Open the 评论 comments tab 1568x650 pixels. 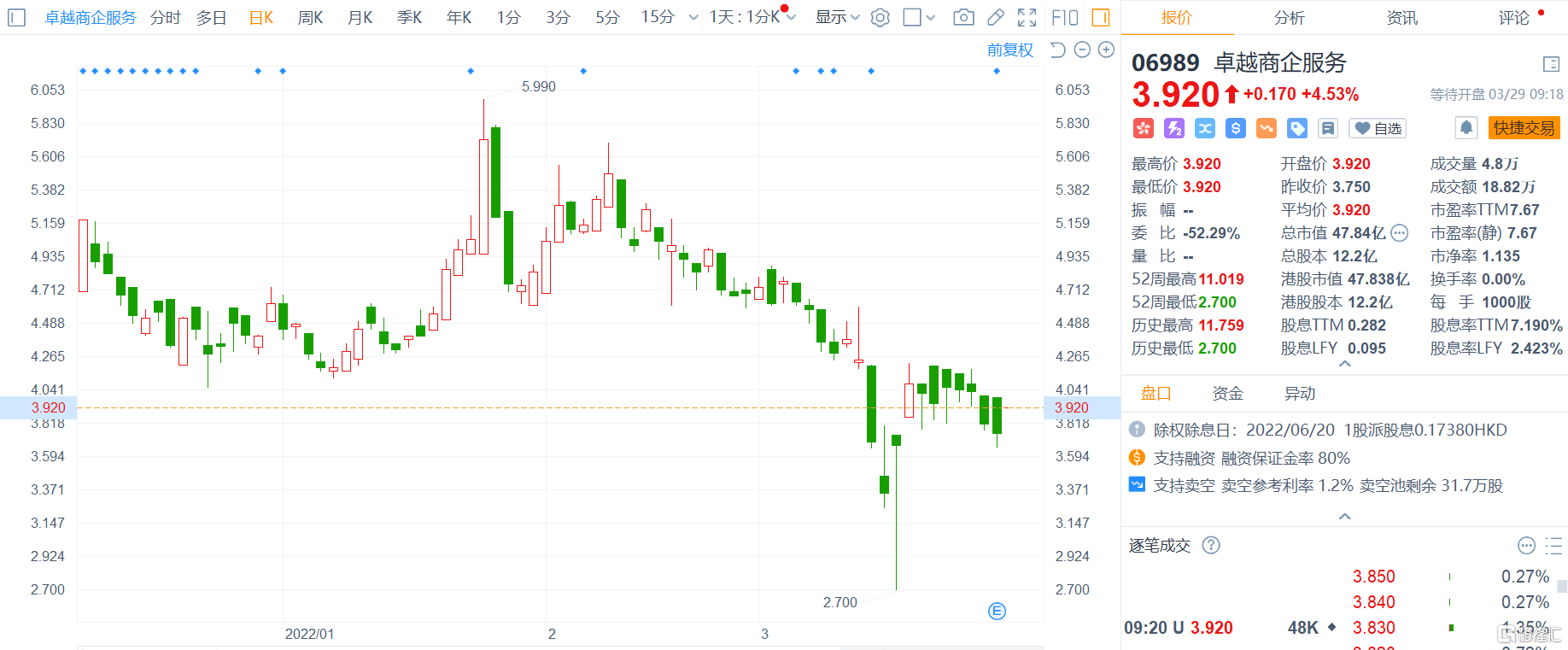pyautogui.click(x=1514, y=18)
